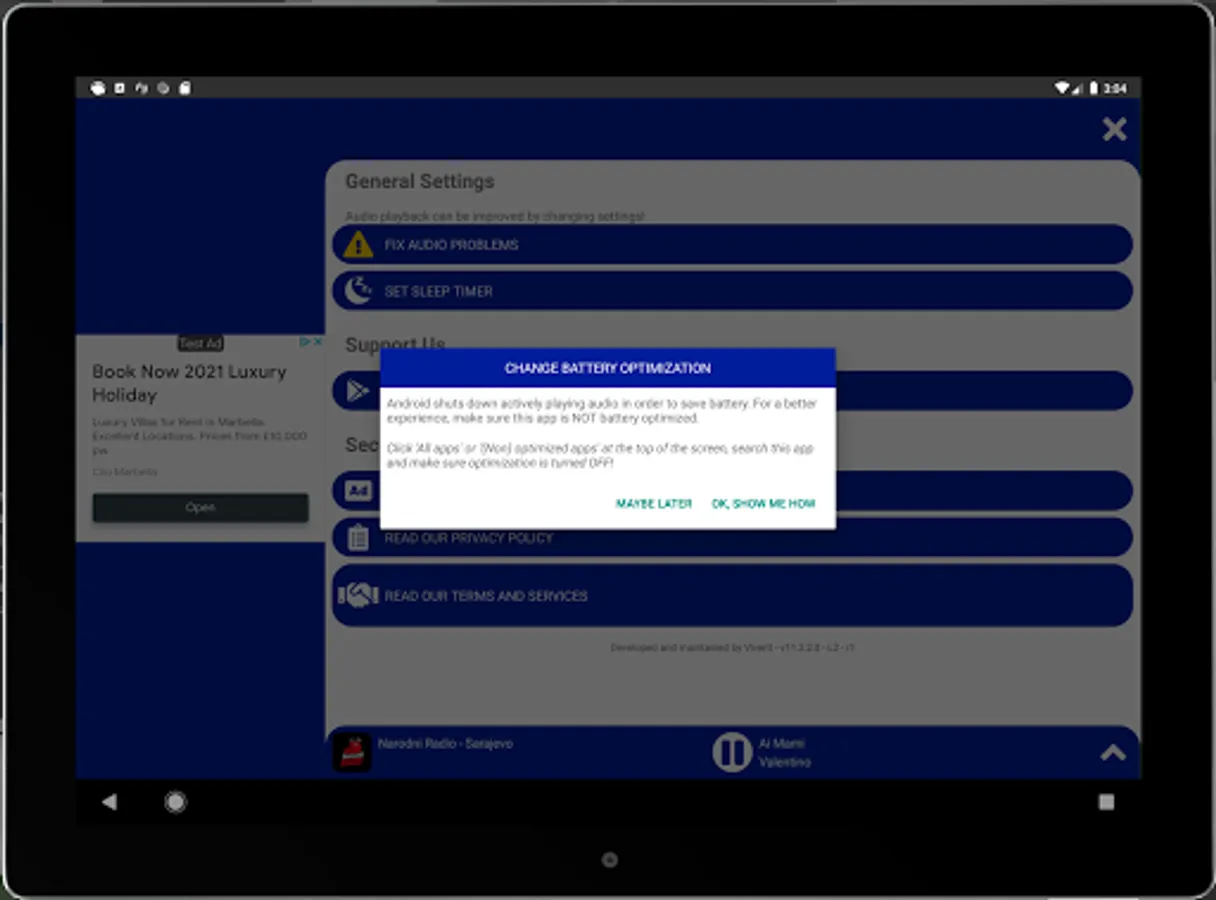The image size is (1216, 900).
Task: Click the Narodni Radio station logo
Action: pos(352,752)
